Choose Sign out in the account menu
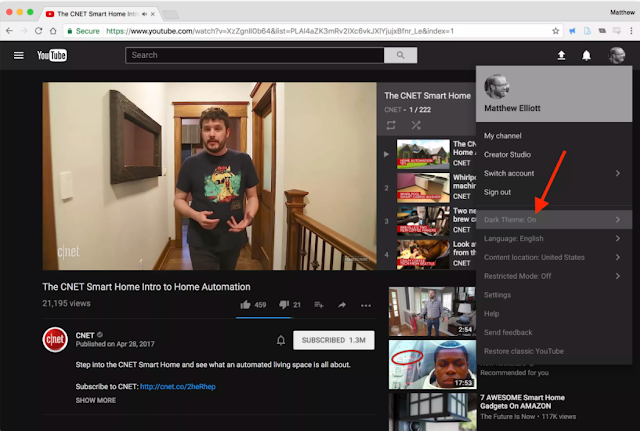Viewport: 640px width, 431px height. [497, 192]
